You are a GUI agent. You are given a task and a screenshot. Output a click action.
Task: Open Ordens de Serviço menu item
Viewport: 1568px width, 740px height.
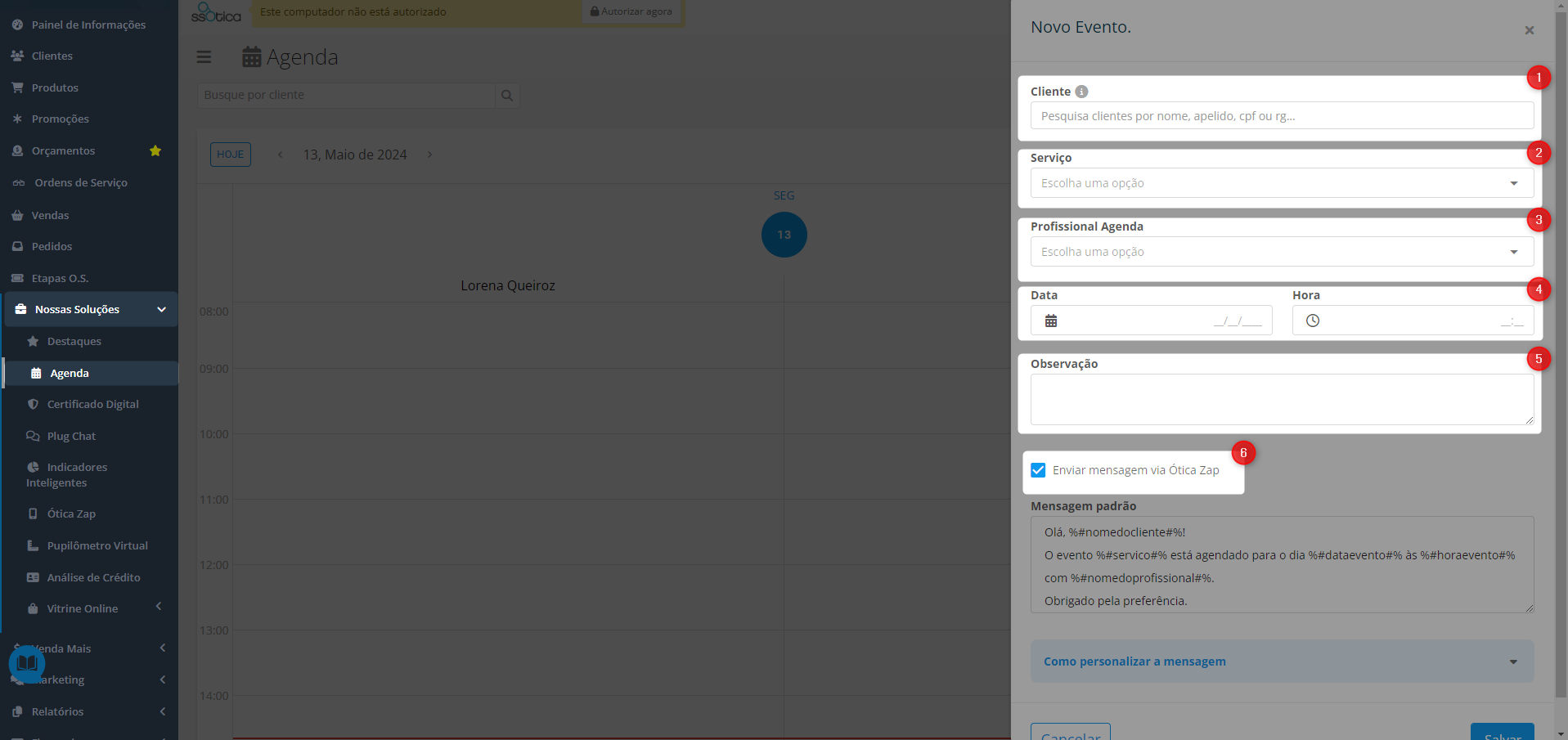click(x=81, y=182)
